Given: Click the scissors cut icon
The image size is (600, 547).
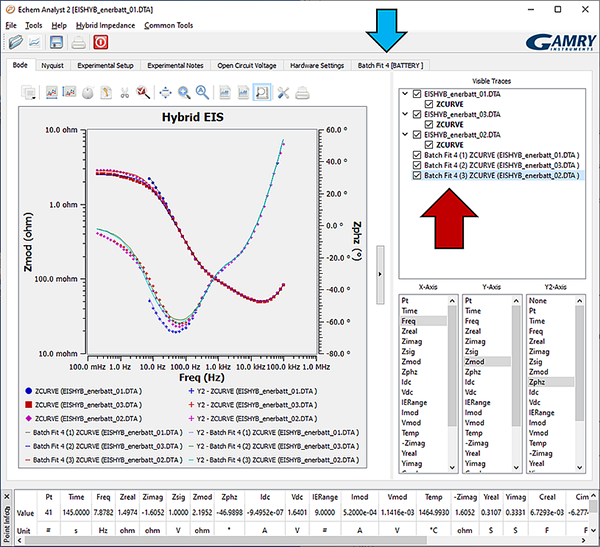Looking at the screenshot, I should (124, 93).
